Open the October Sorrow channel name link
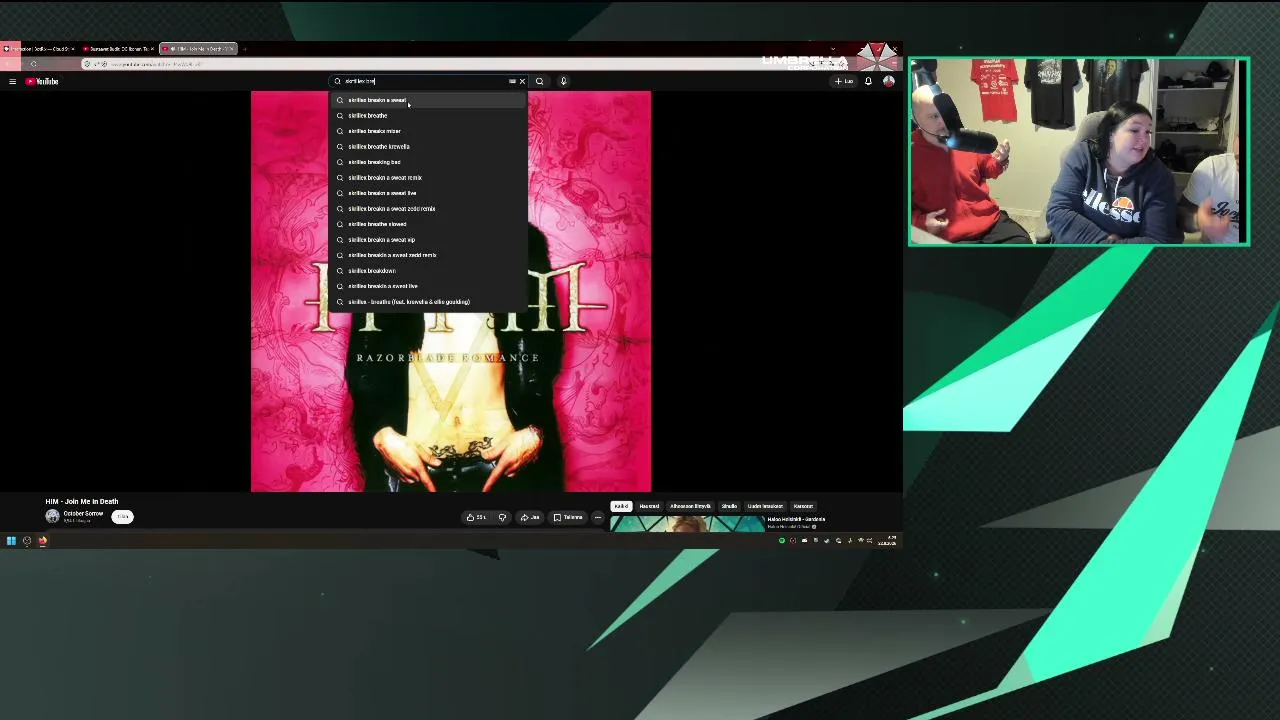 83,513
